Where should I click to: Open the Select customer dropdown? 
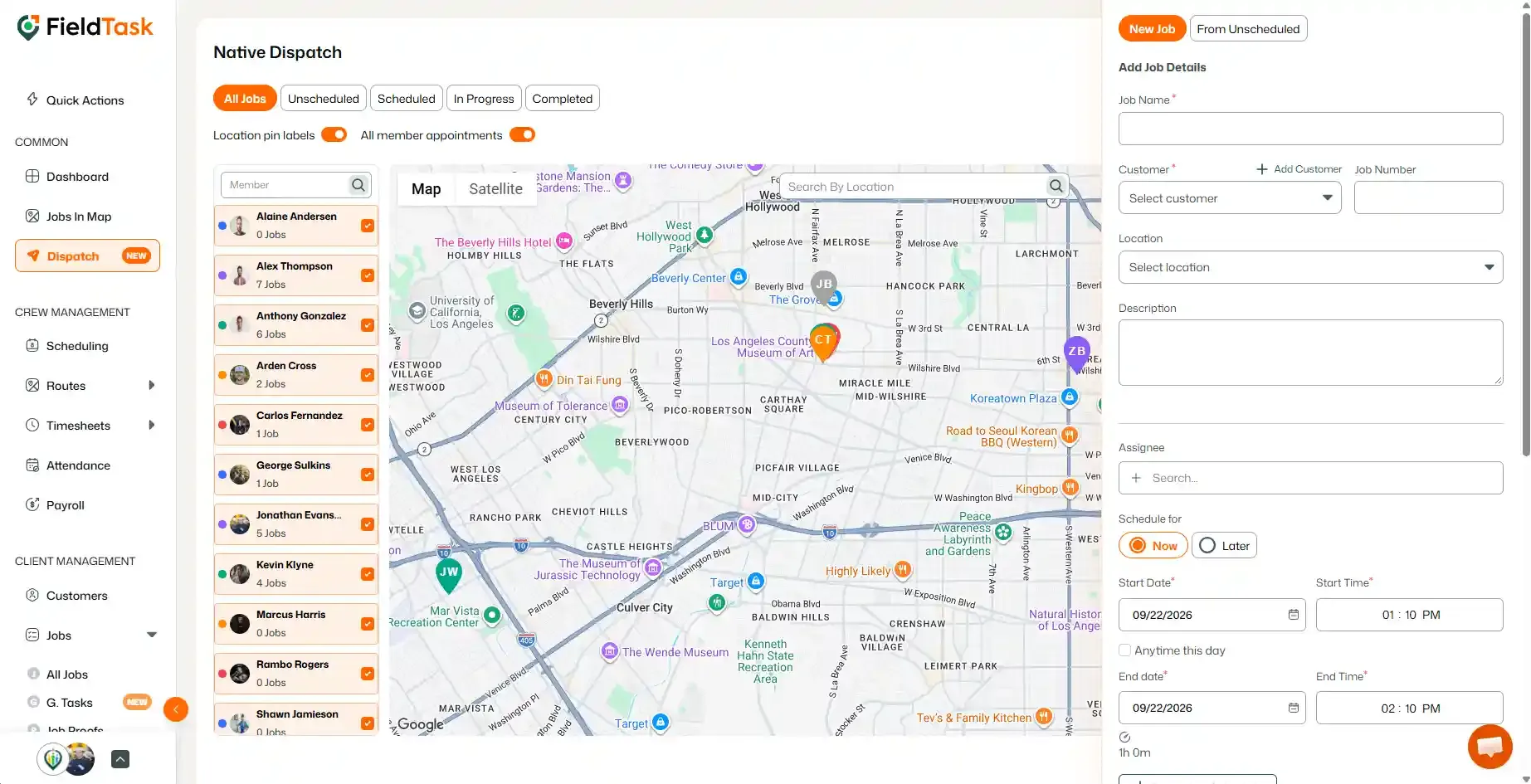tap(1230, 197)
